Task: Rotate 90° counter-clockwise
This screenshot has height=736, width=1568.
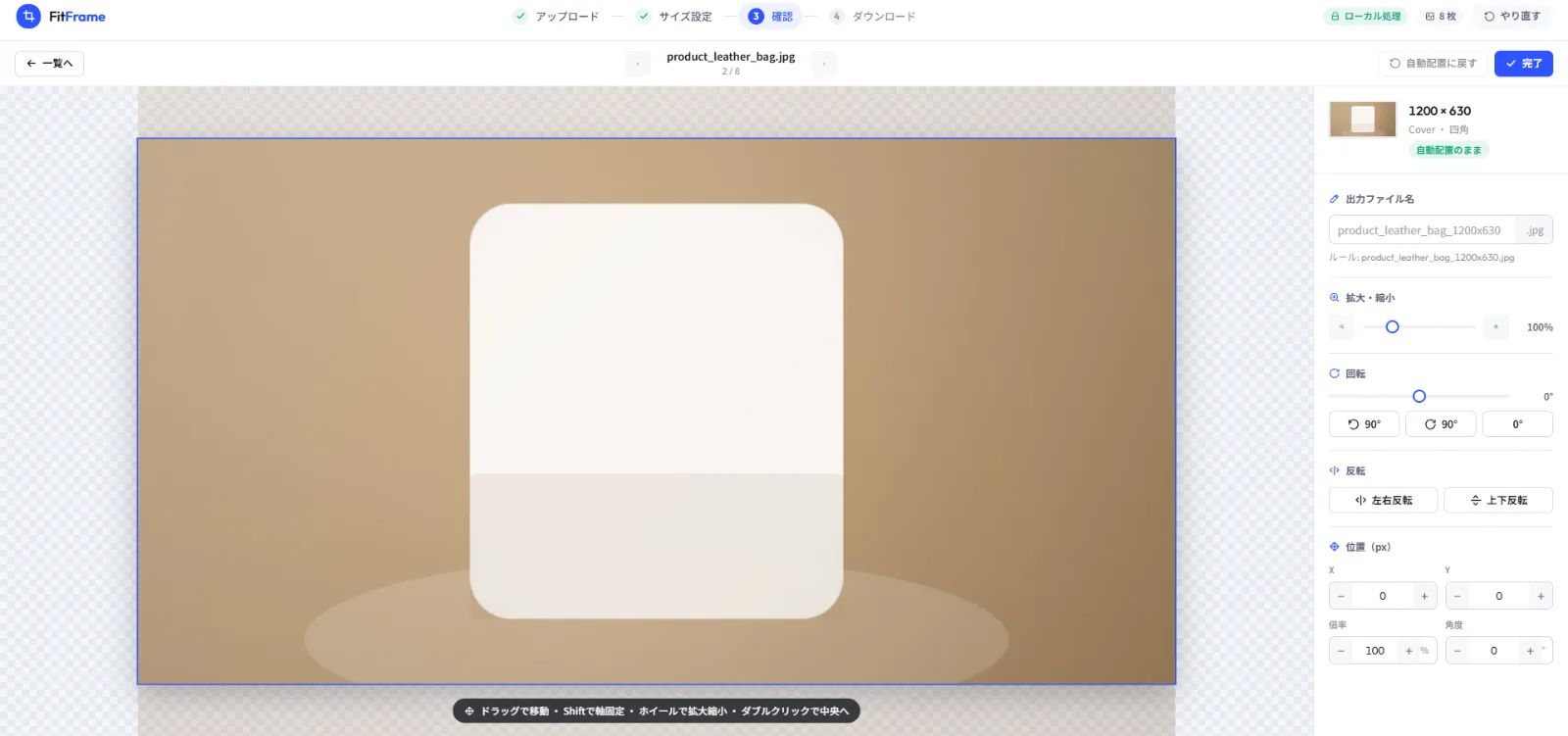Action: pos(1364,424)
